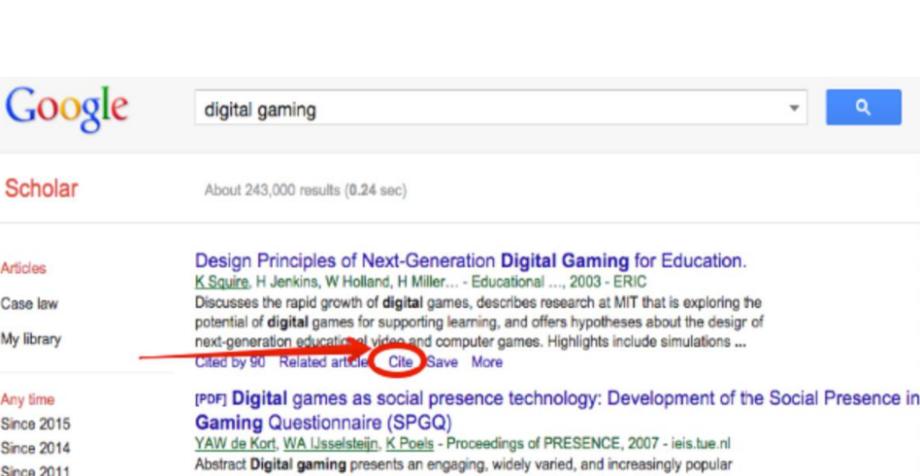Filter results Since 2015

(35, 424)
